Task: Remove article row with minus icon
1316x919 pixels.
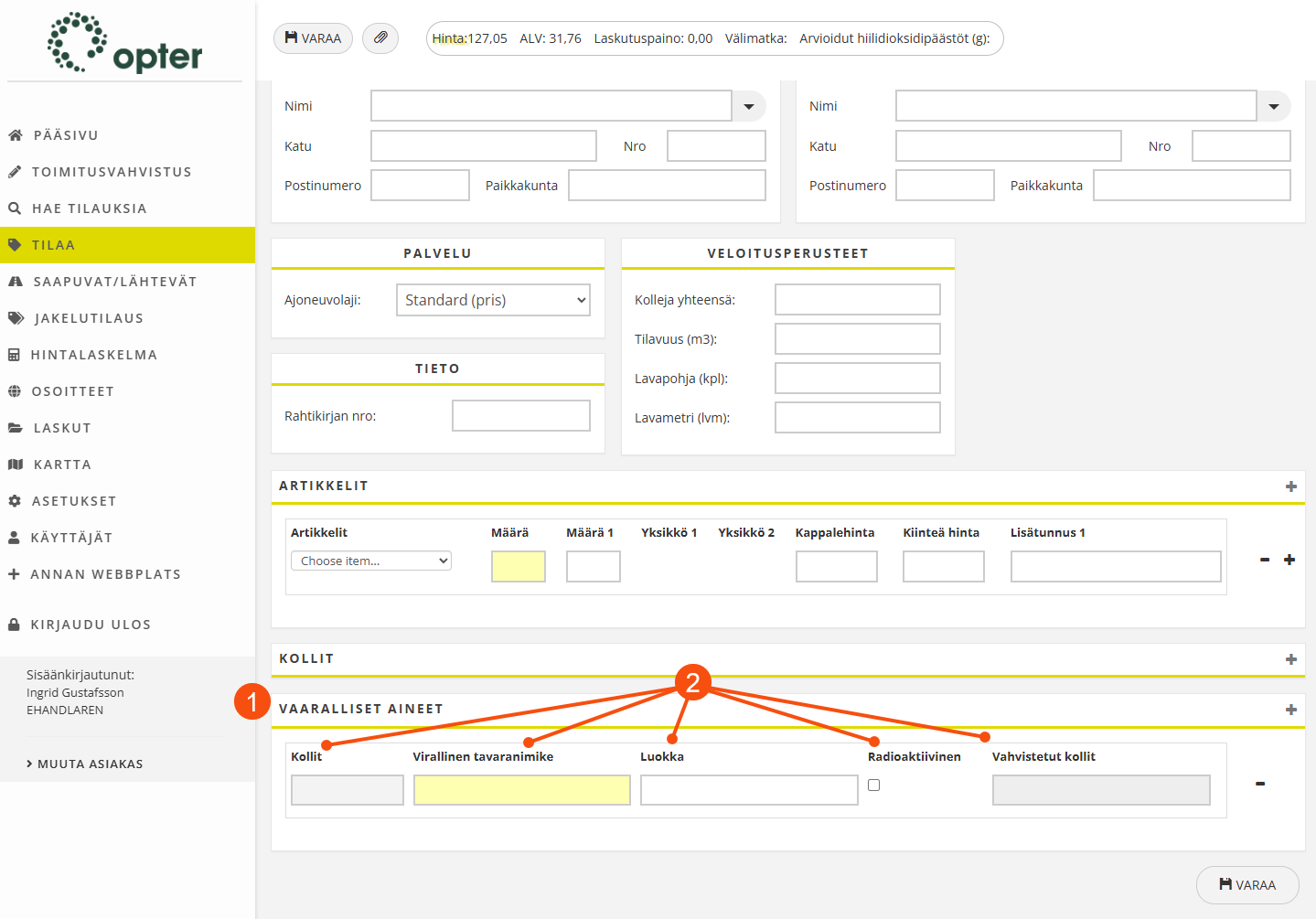Action: pyautogui.click(x=1265, y=560)
